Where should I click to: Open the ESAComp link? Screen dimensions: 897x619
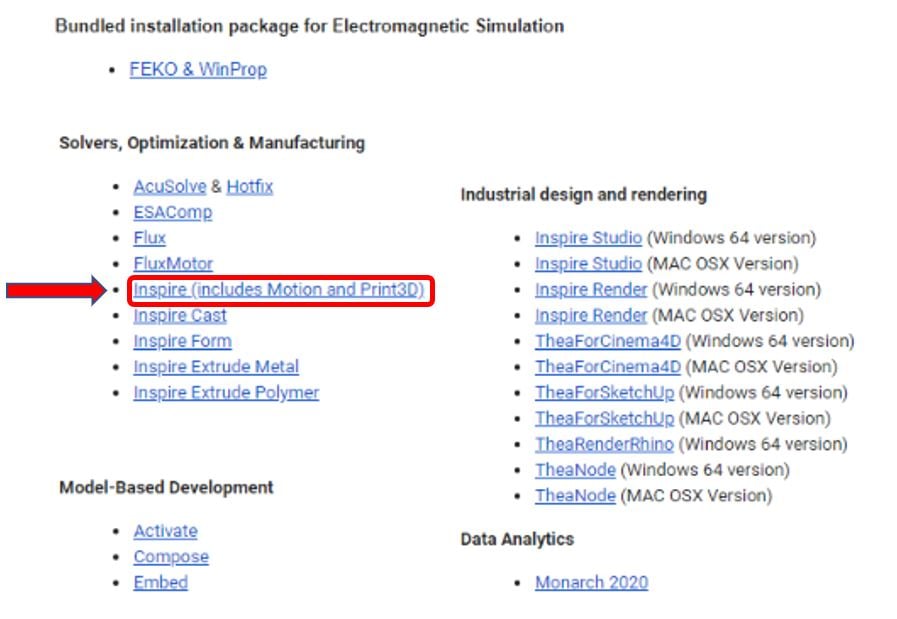(x=173, y=212)
